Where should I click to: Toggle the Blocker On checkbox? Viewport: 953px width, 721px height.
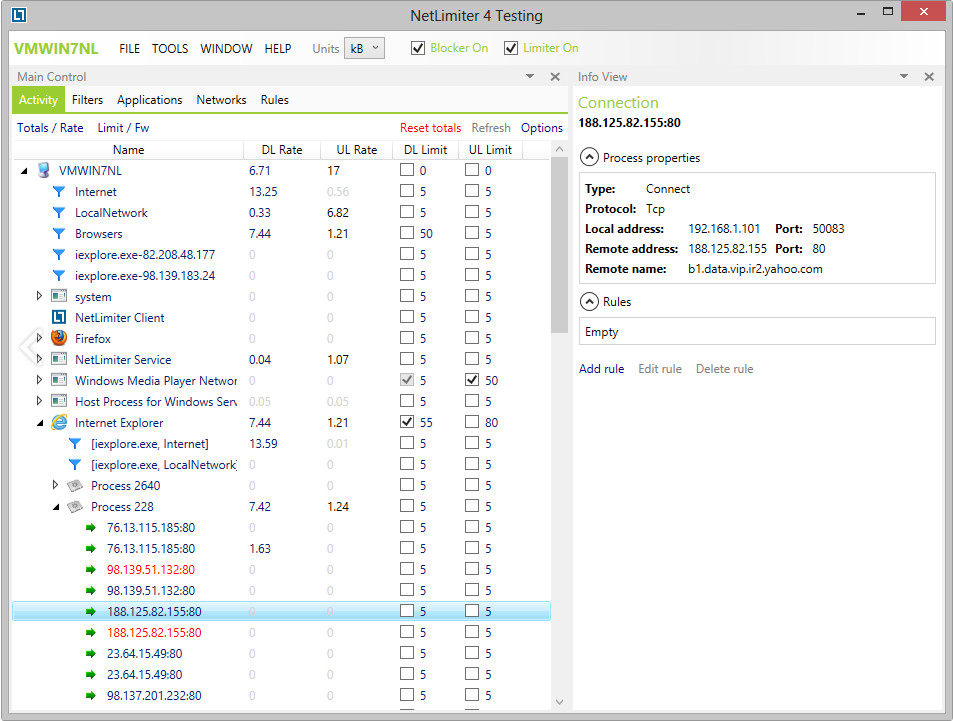(x=418, y=48)
